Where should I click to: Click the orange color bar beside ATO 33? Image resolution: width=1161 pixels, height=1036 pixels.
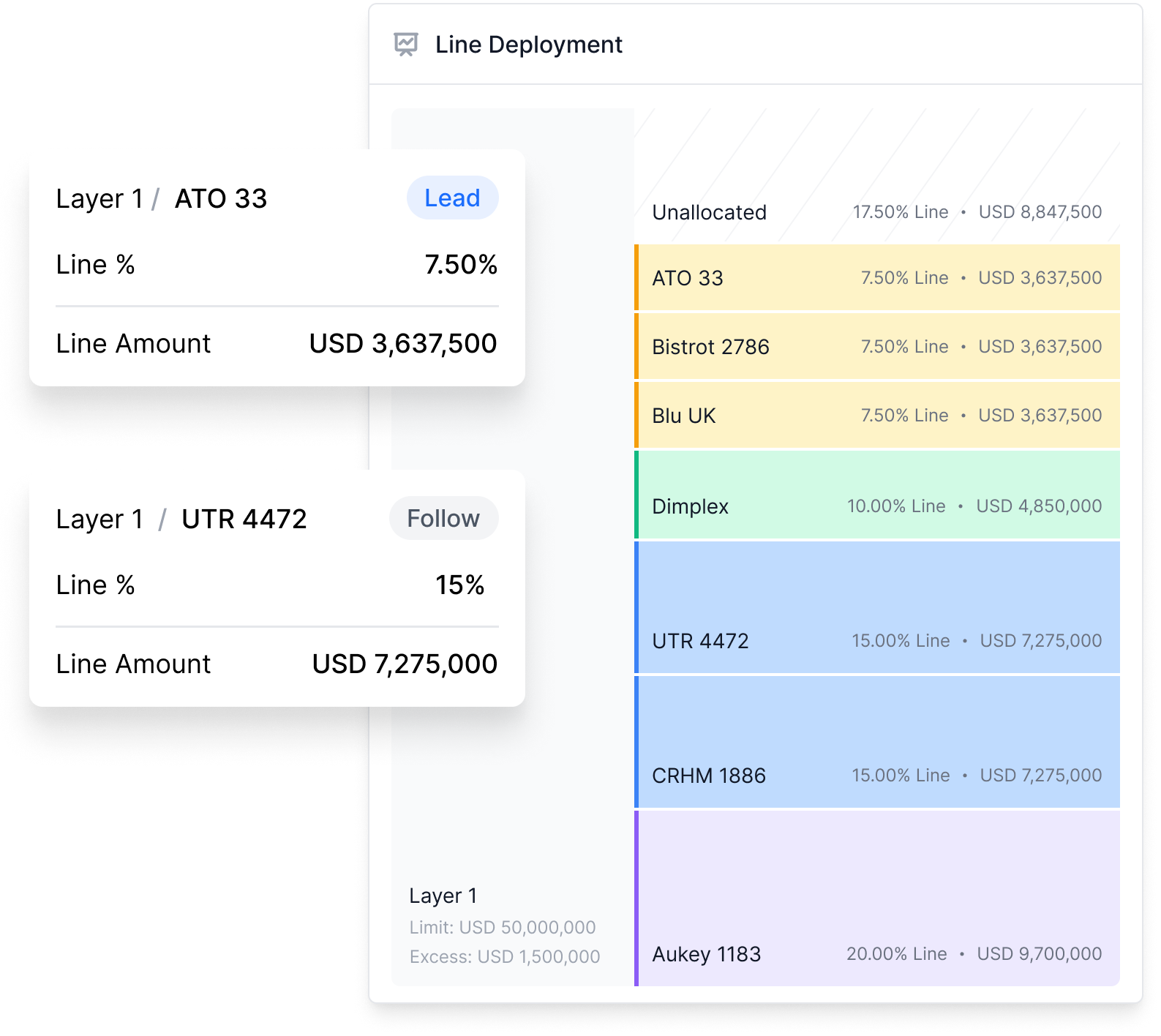tap(636, 278)
